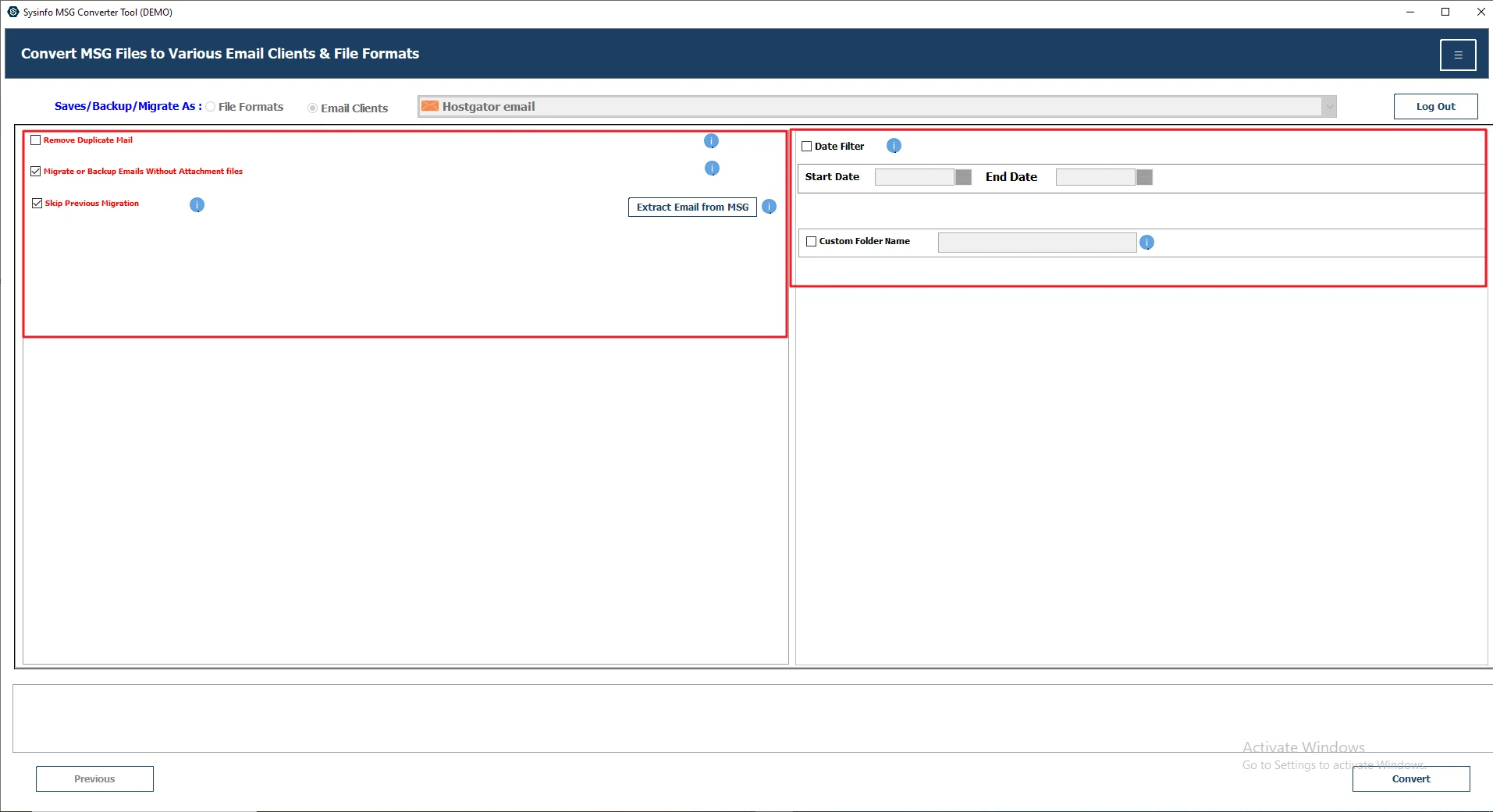
Task: Open the End Date calendar picker
Action: click(1143, 176)
